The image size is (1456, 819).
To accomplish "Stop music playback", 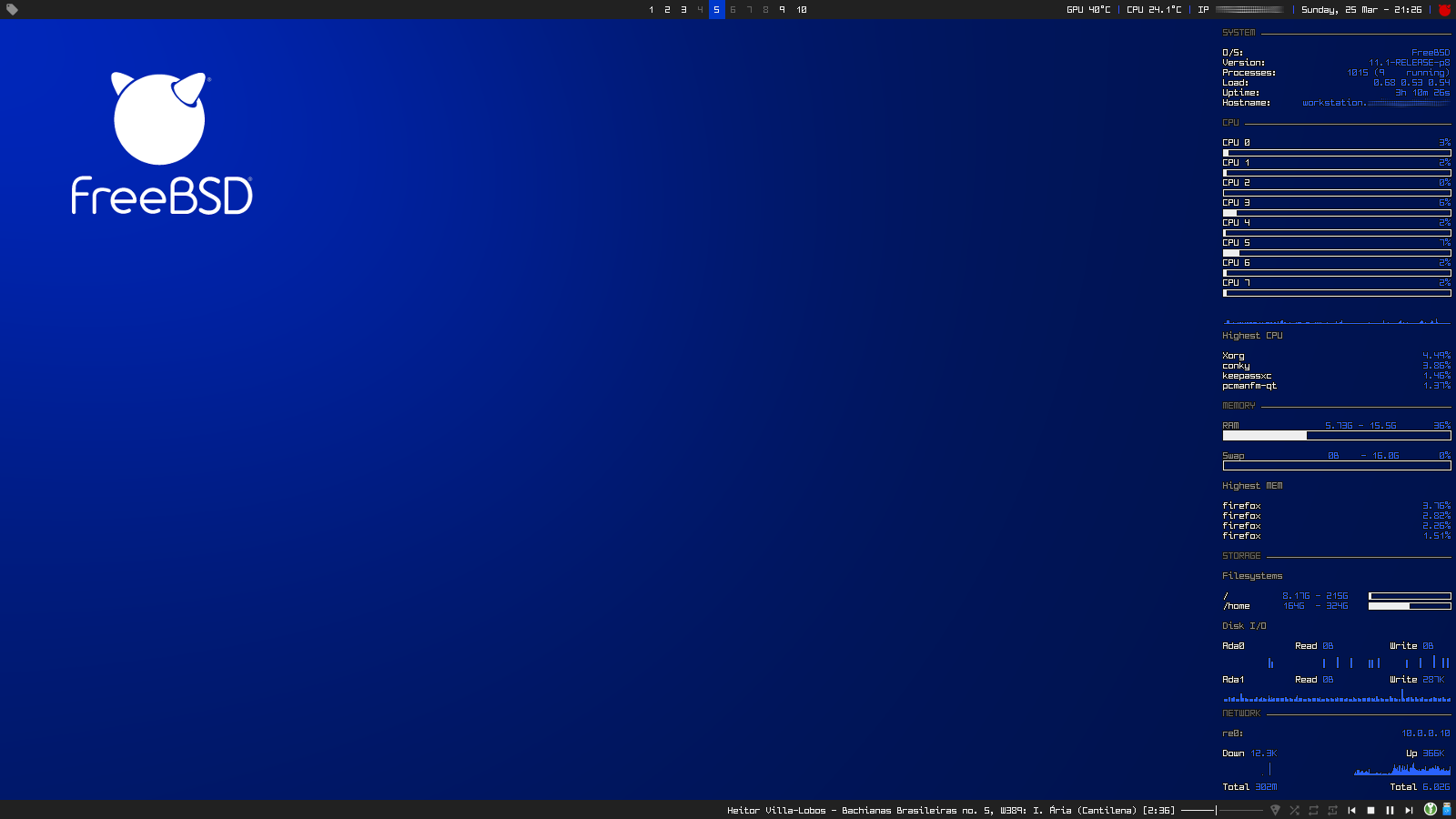I will [1370, 810].
